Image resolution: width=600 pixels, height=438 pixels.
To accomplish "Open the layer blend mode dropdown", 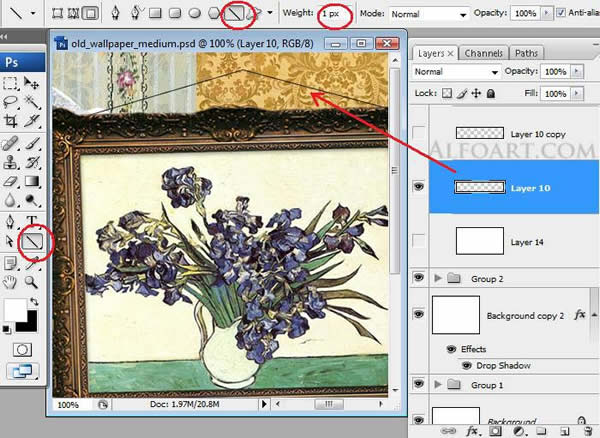I will click(456, 72).
